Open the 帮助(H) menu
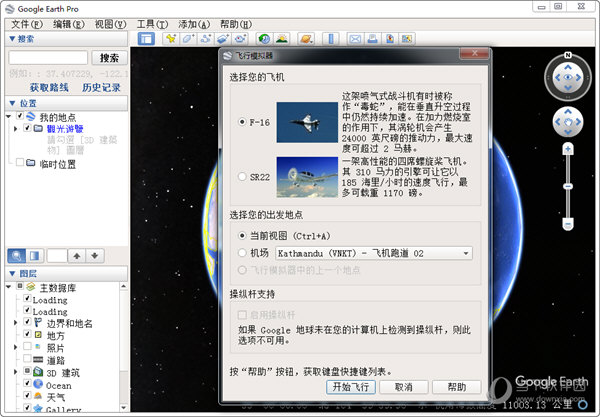The height and width of the screenshot is (417, 600). click(236, 24)
